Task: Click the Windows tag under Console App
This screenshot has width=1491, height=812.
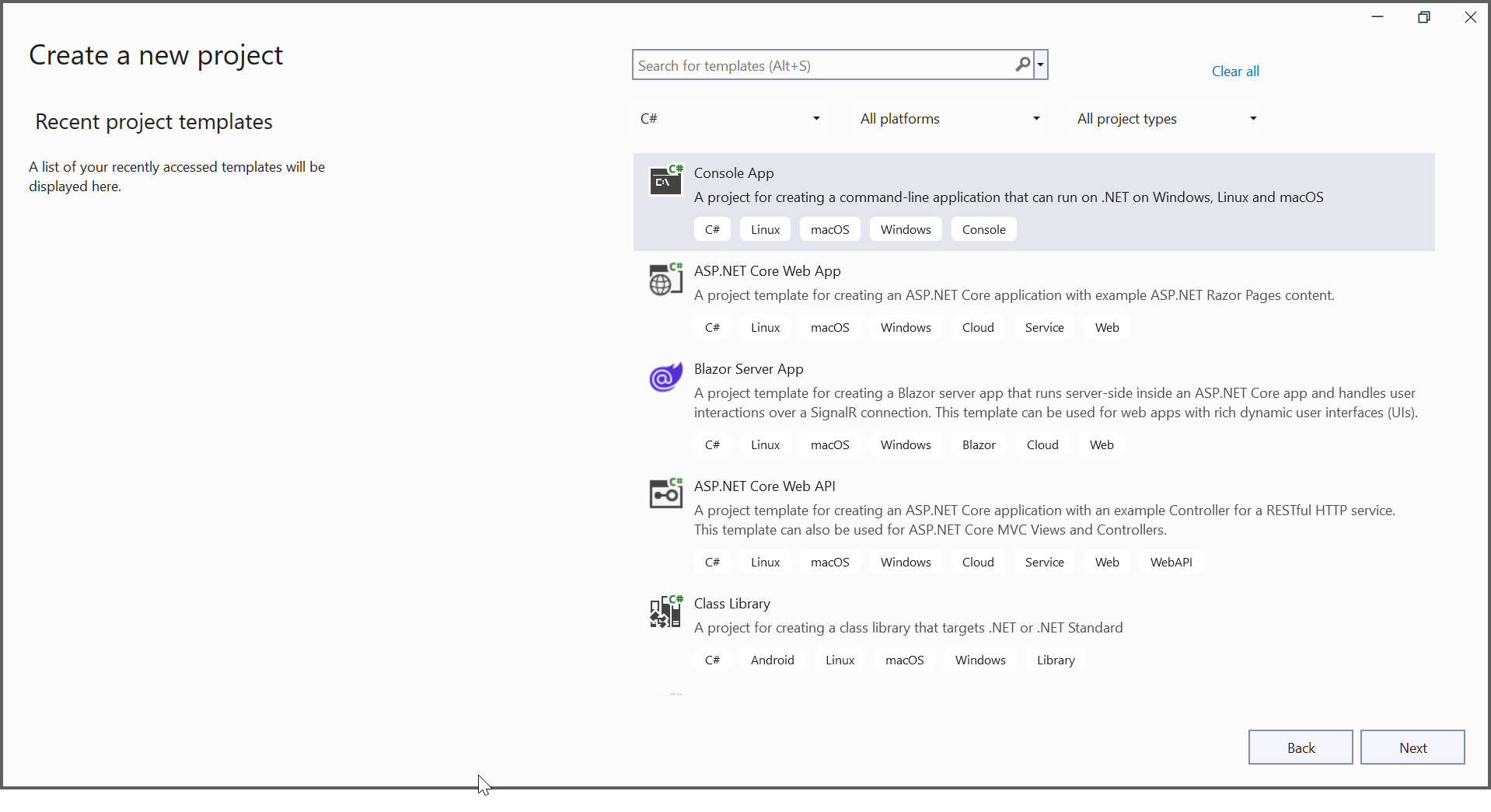Action: point(906,229)
